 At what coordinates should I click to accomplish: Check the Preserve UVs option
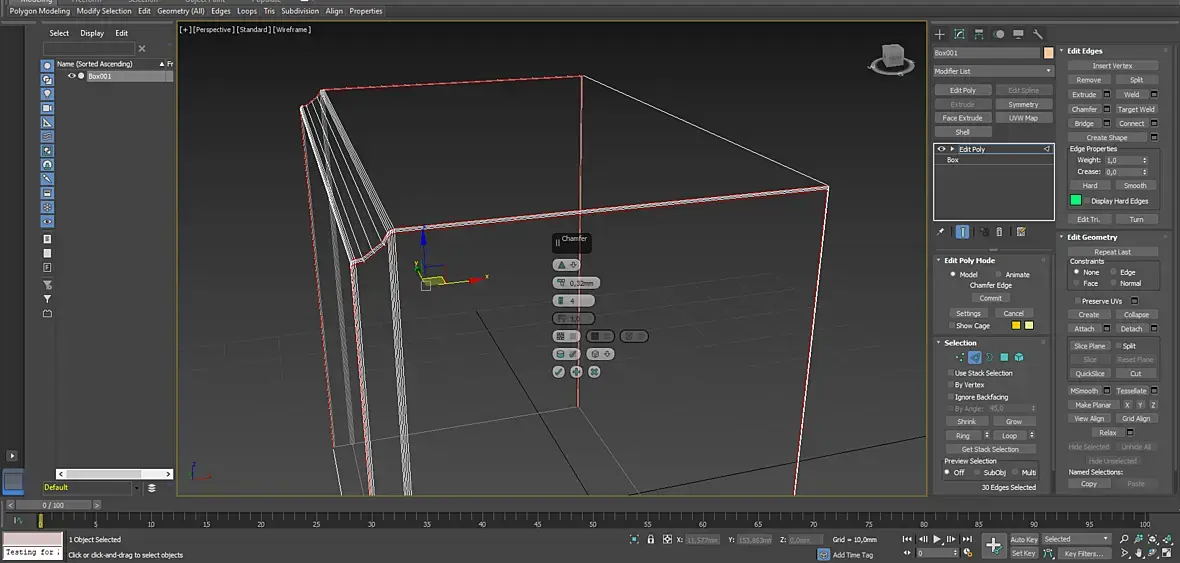[1077, 301]
